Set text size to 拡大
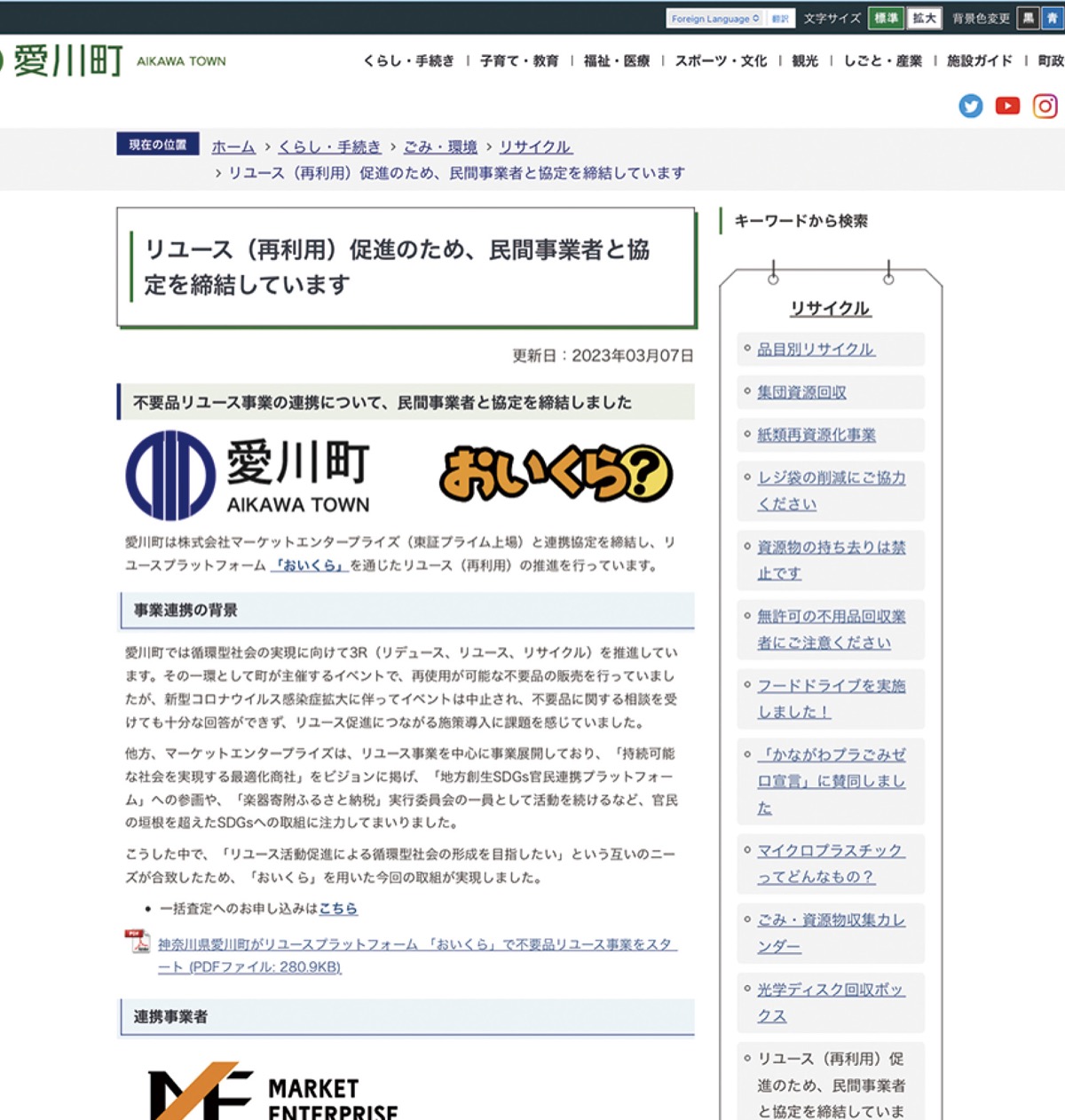This screenshot has width=1065, height=1120. point(924,18)
